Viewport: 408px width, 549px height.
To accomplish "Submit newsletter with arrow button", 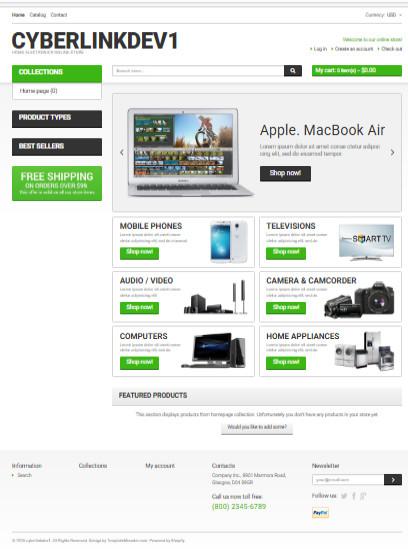I will click(393, 480).
